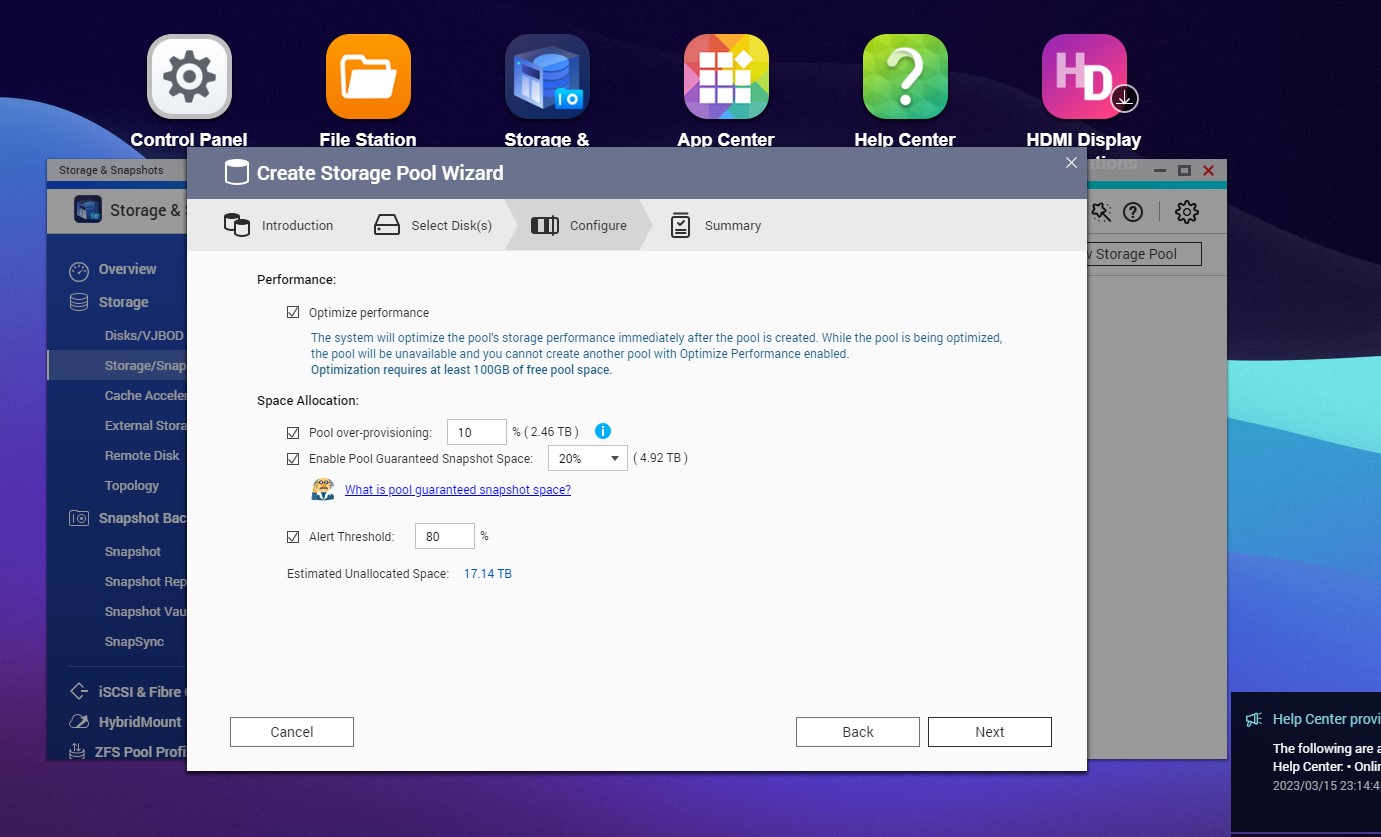Click Cancel in the wizard
This screenshot has height=837, width=1381.
(292, 732)
